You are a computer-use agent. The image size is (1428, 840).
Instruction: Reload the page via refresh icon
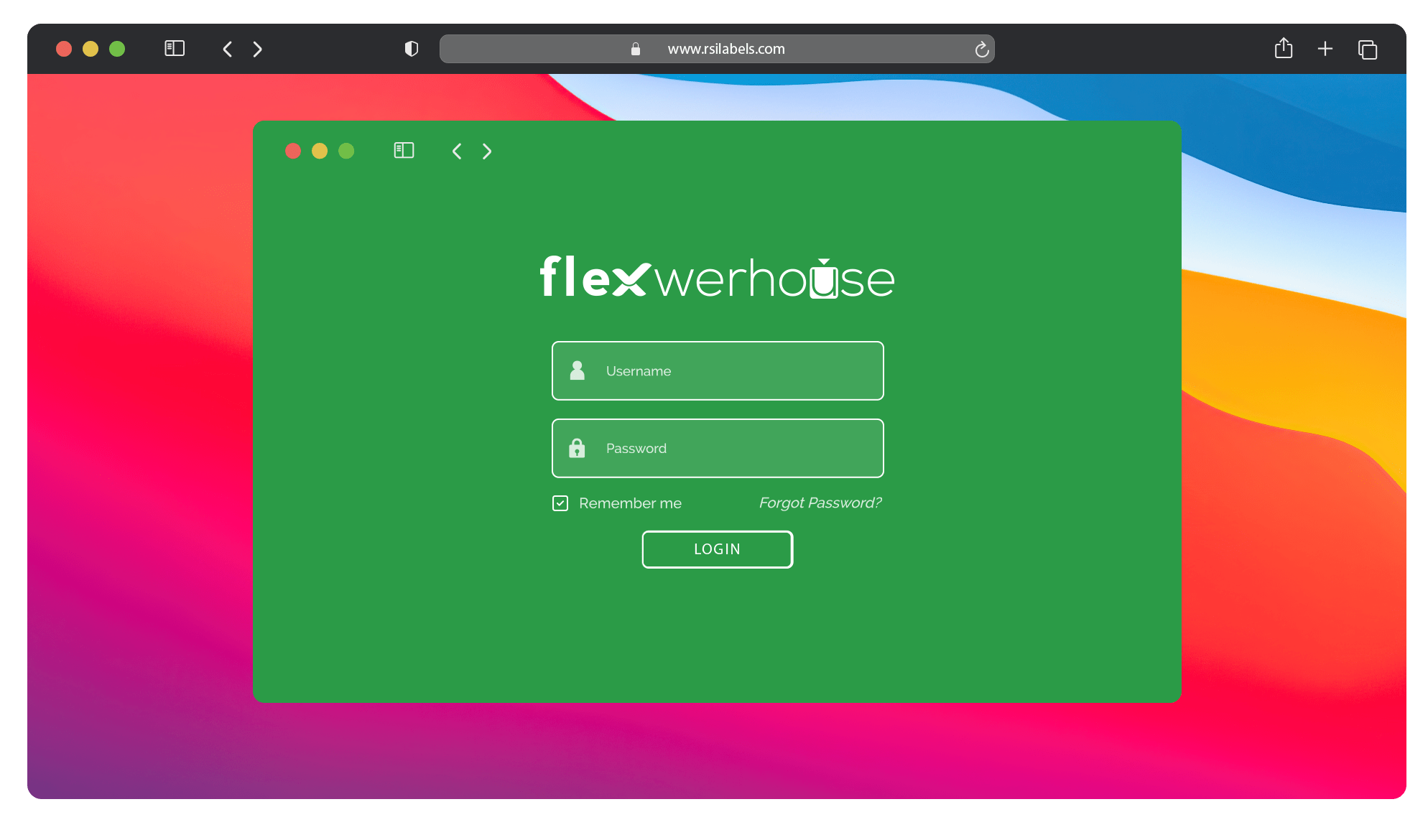tap(981, 49)
